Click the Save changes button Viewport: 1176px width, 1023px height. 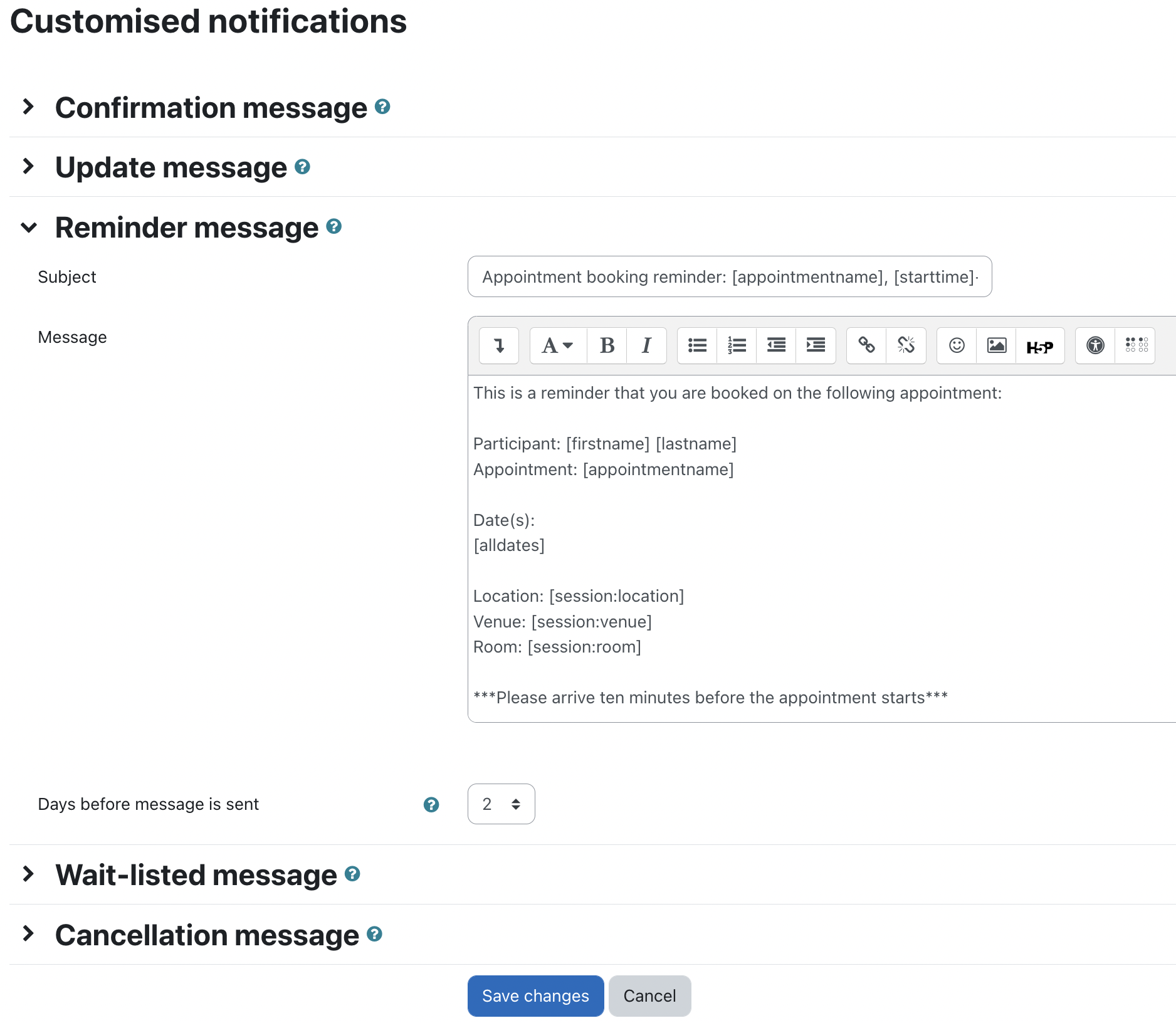535,995
